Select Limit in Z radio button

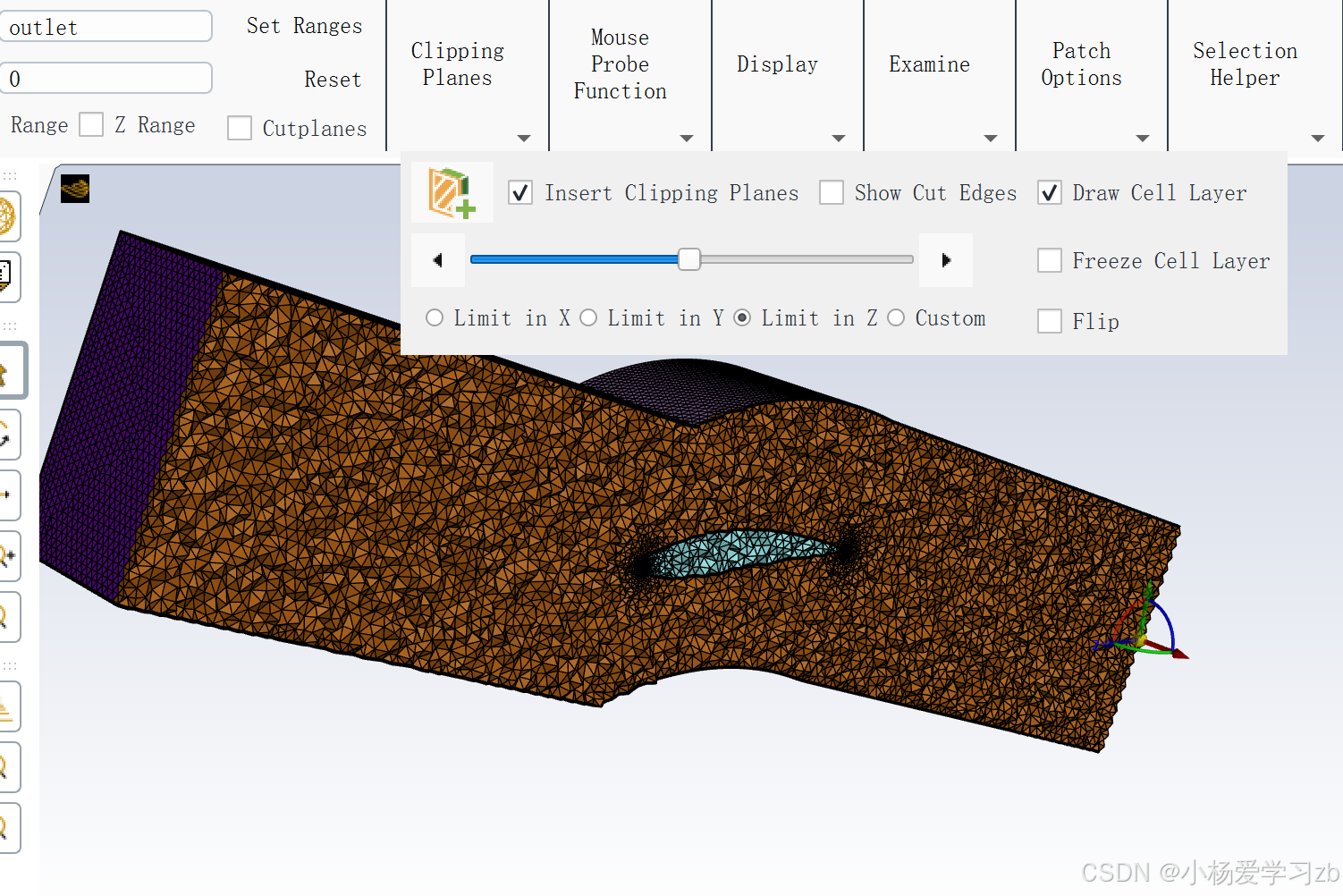pos(742,317)
